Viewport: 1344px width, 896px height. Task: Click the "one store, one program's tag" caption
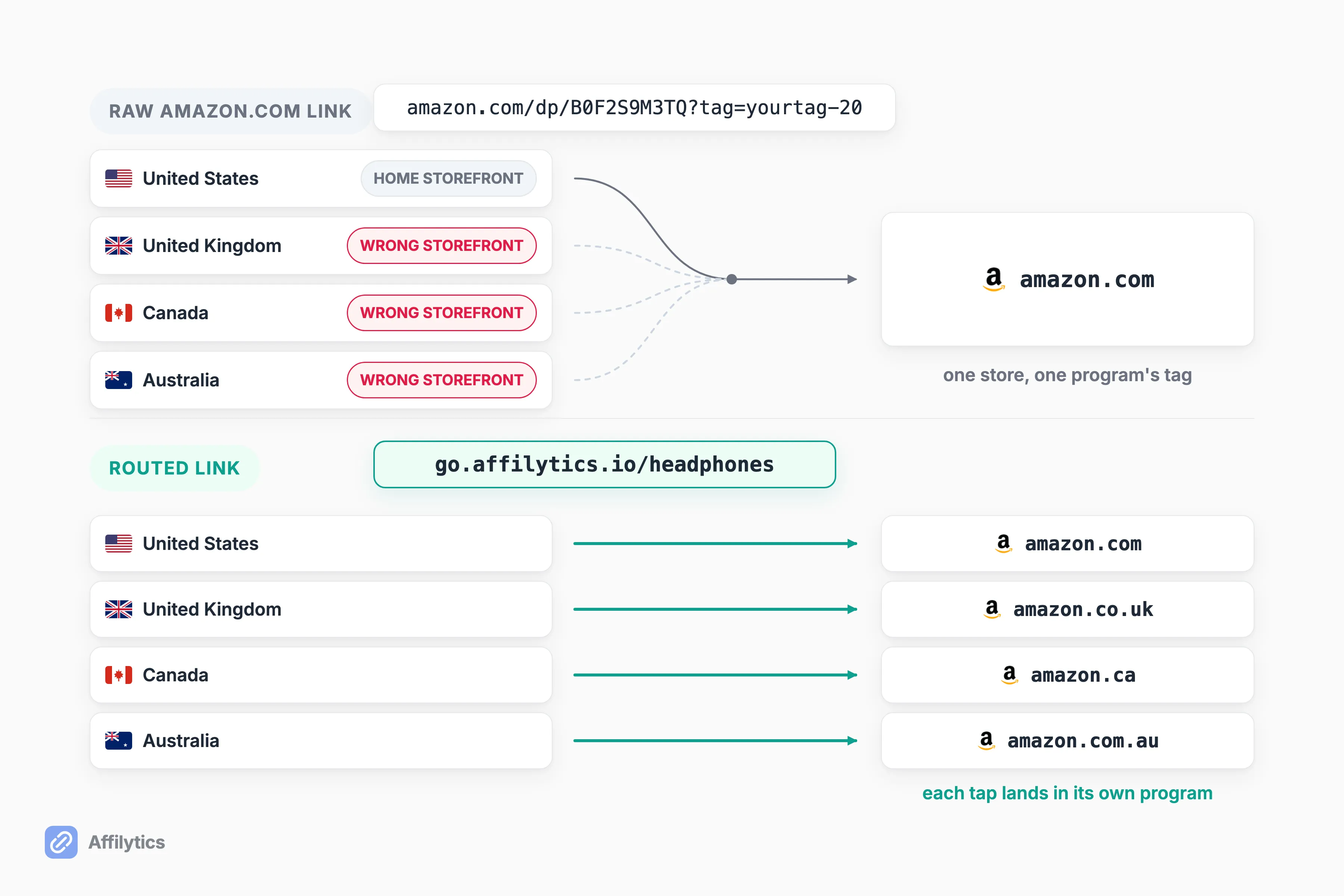click(x=1067, y=375)
